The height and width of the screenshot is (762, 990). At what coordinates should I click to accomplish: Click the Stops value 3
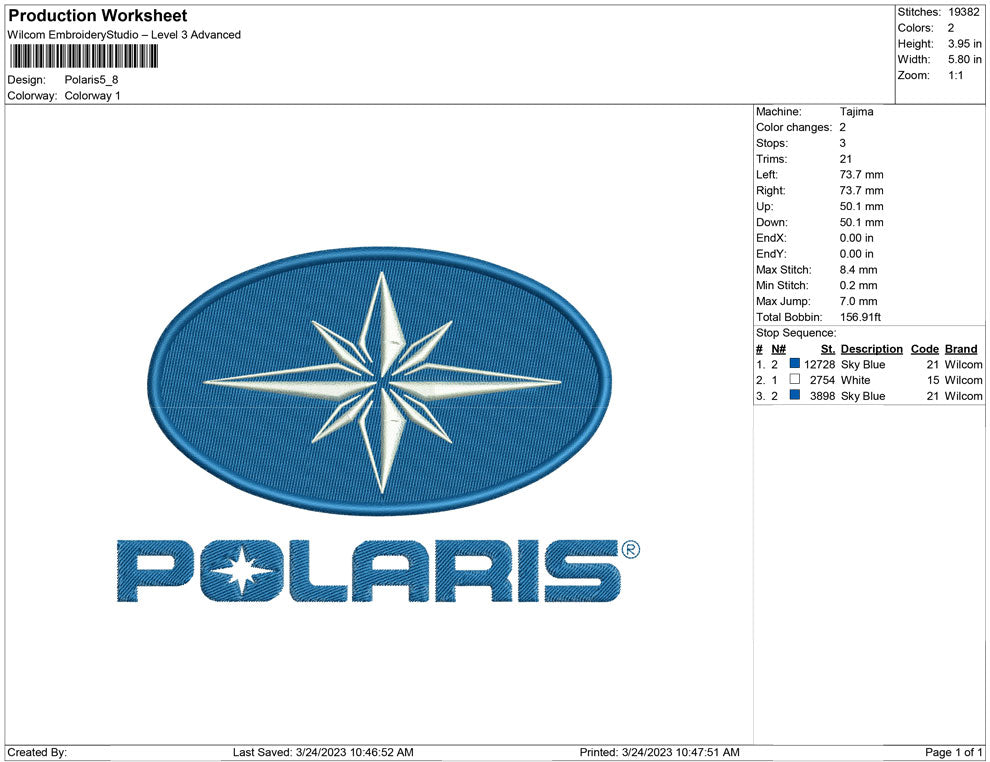842,143
